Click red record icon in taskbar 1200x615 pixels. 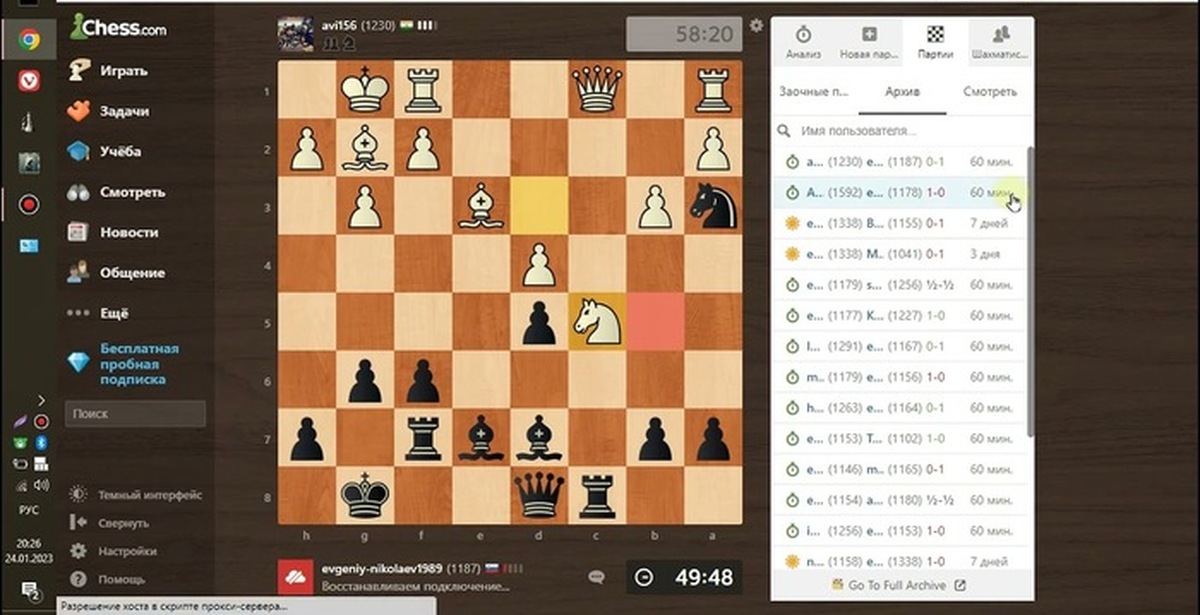(29, 204)
